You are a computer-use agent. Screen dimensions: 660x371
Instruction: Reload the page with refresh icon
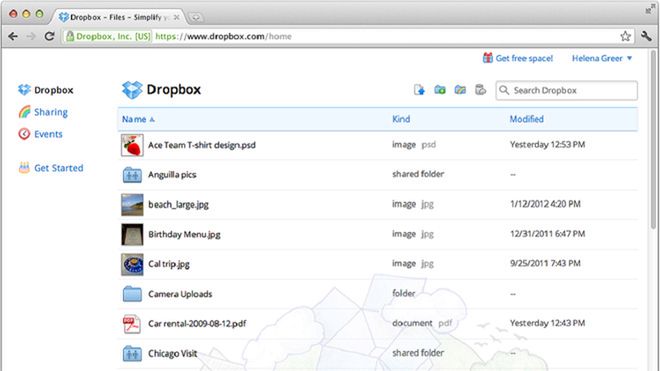pos(50,36)
